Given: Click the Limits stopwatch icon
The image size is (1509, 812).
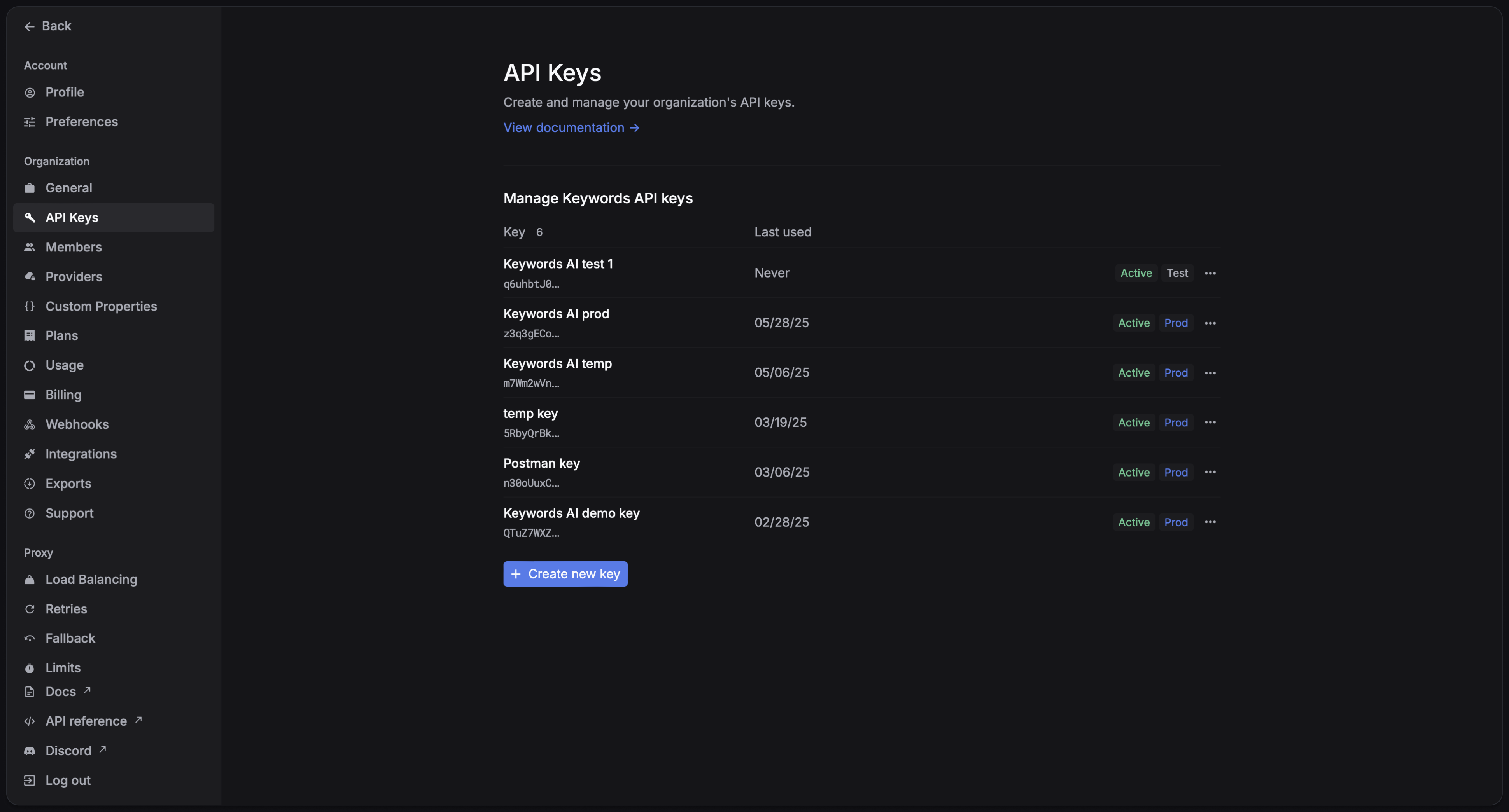Looking at the screenshot, I should click(29, 668).
